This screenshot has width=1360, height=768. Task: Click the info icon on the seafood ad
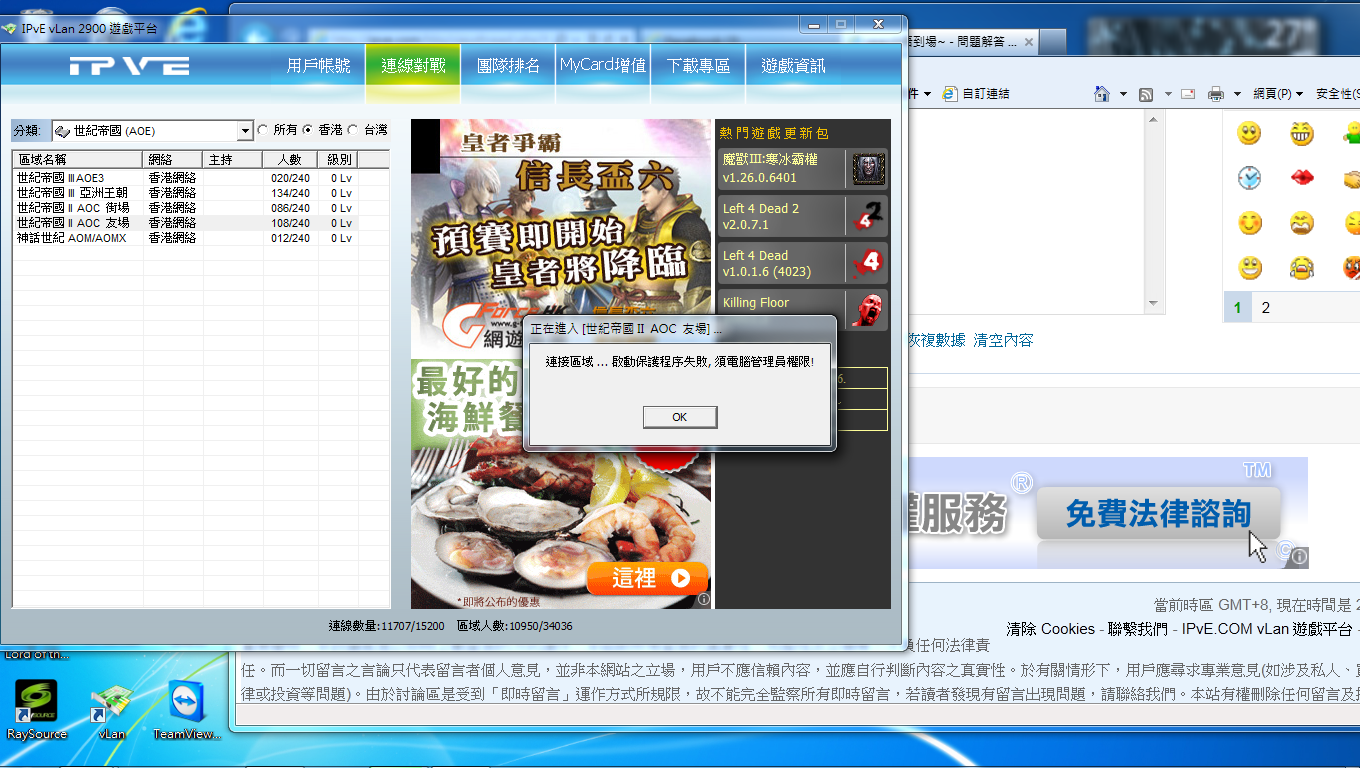703,599
